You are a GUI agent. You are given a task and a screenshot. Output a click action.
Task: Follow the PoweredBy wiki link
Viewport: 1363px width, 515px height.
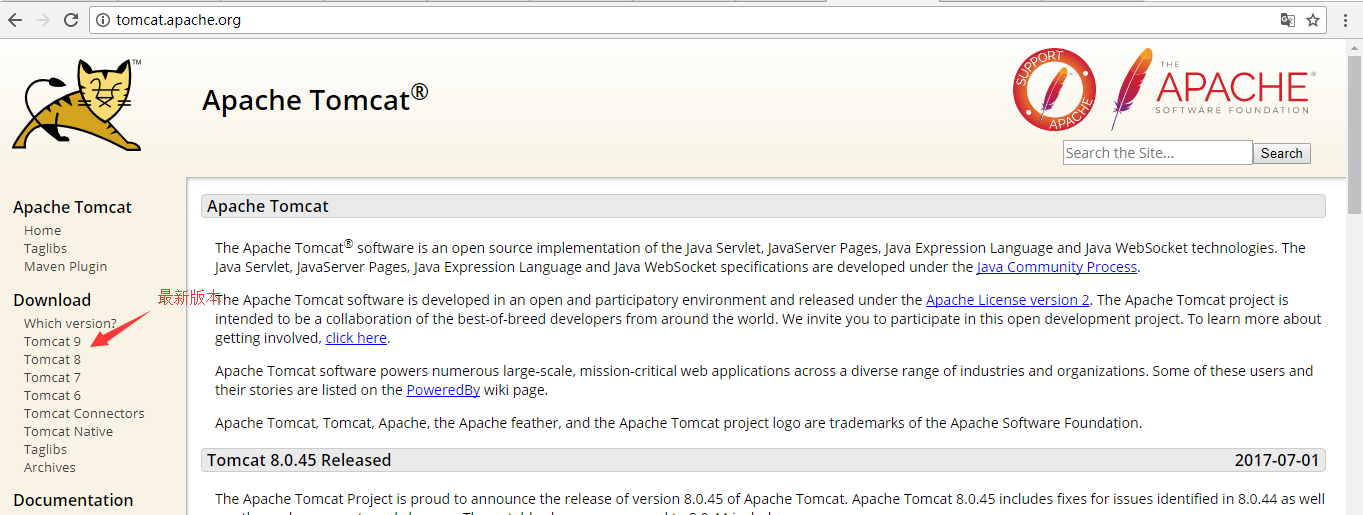443,390
